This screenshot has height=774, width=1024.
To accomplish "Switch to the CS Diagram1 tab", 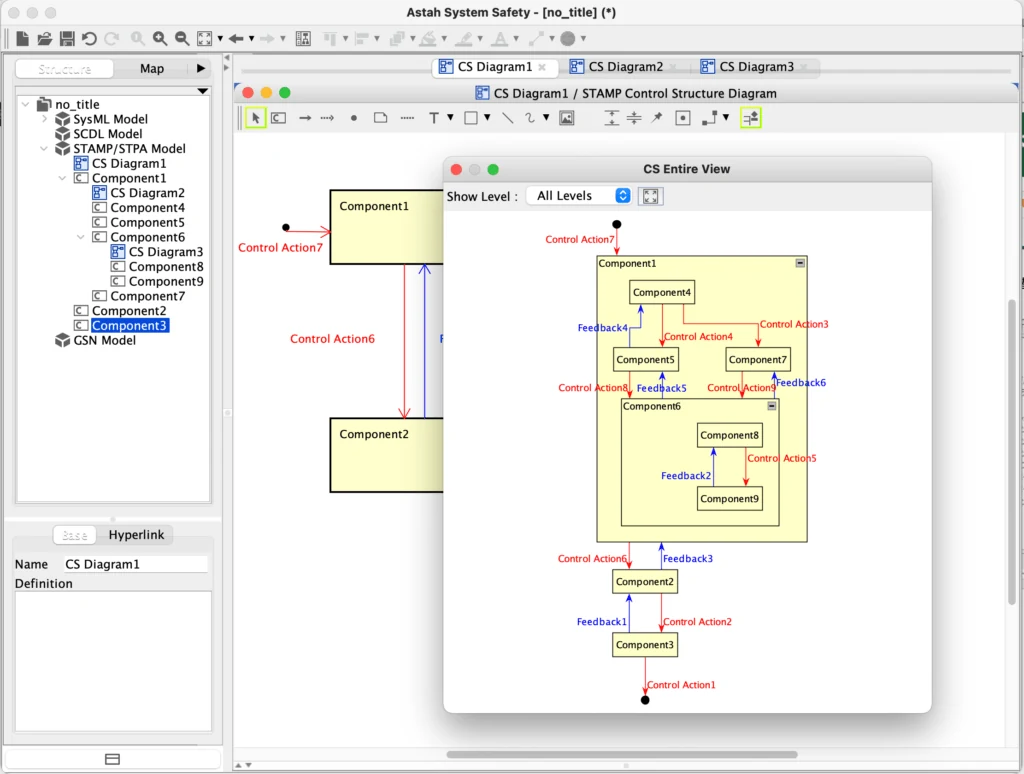I will [494, 67].
